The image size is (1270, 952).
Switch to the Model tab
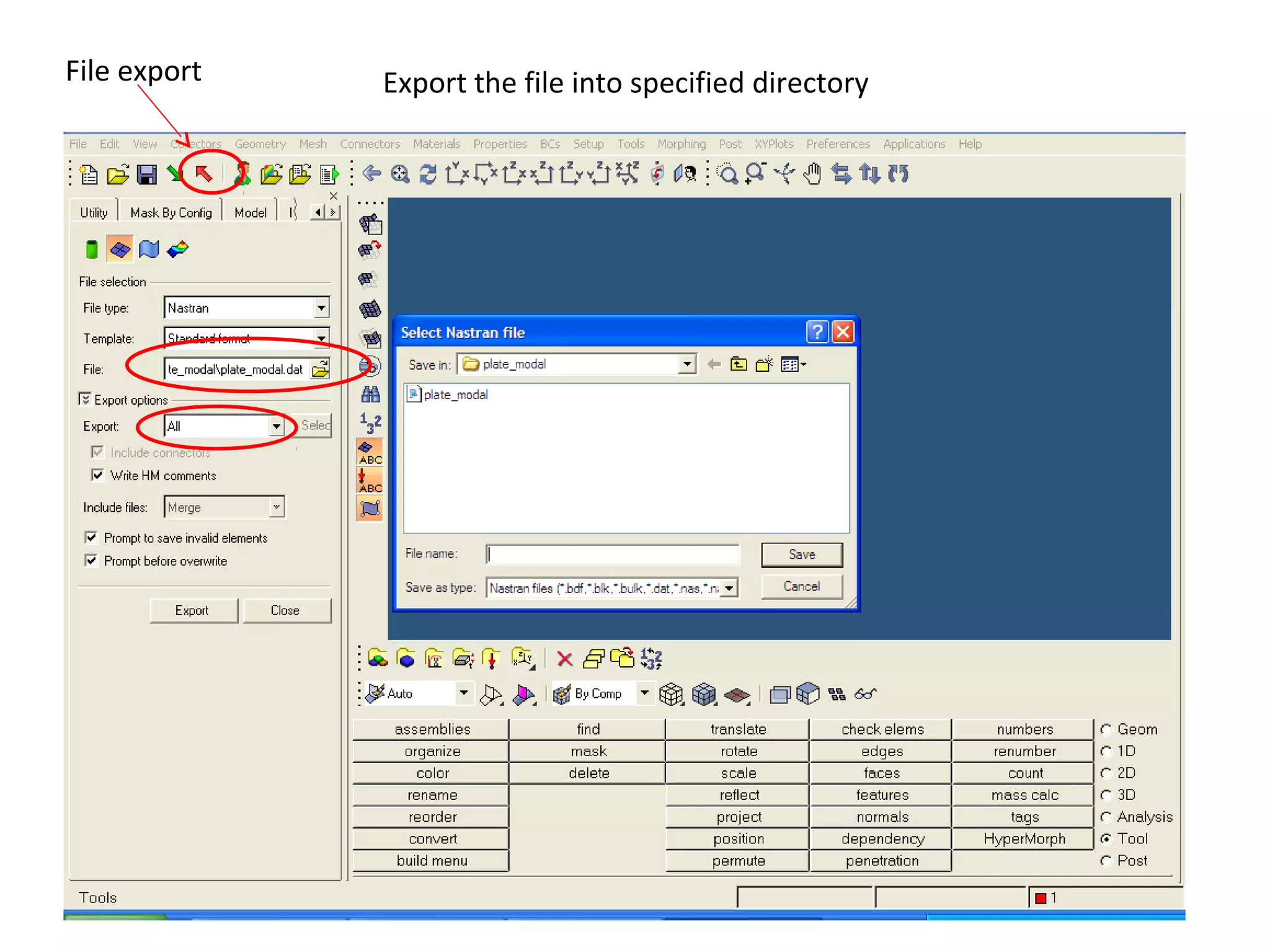tap(251, 213)
